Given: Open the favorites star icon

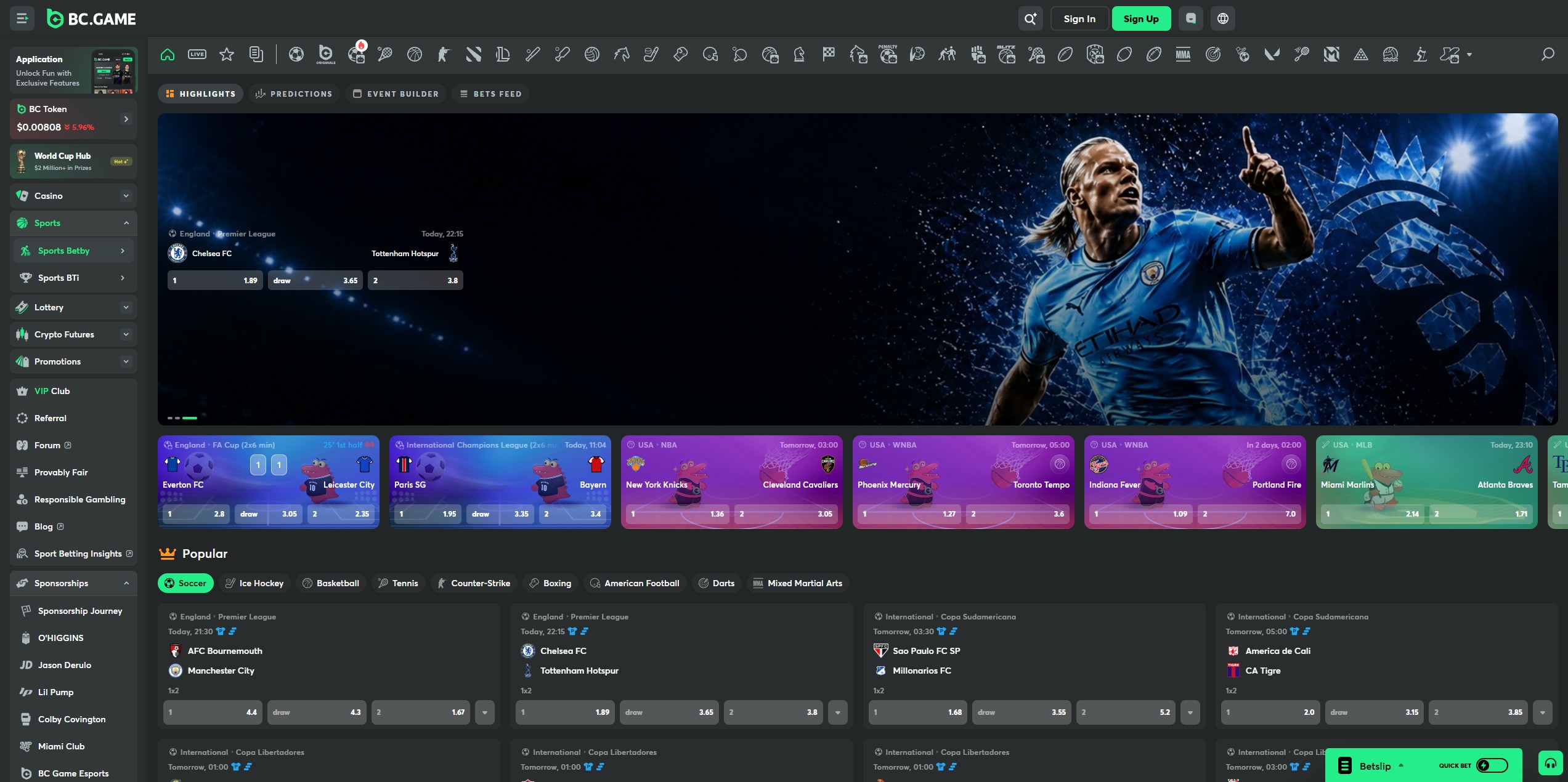Looking at the screenshot, I should [x=227, y=54].
